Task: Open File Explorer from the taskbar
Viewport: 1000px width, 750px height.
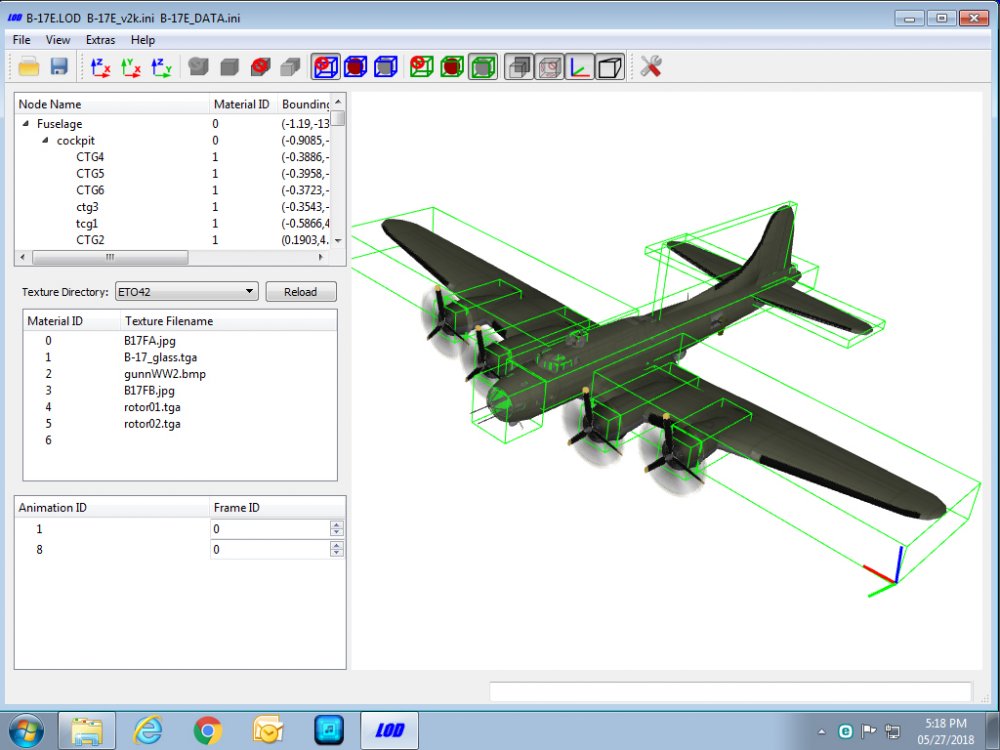Action: point(87,731)
